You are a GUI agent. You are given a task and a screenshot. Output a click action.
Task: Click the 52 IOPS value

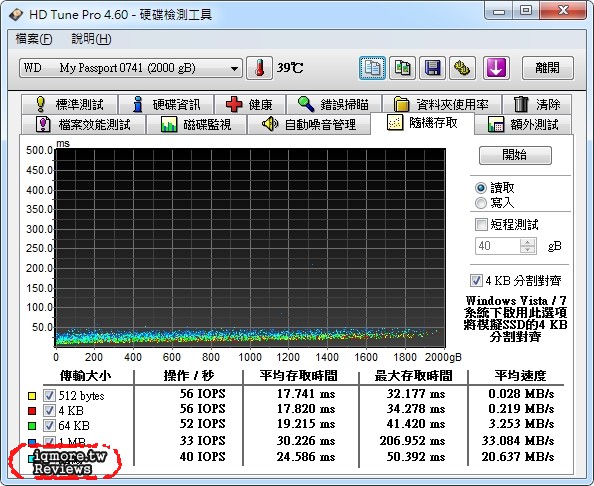click(x=202, y=424)
